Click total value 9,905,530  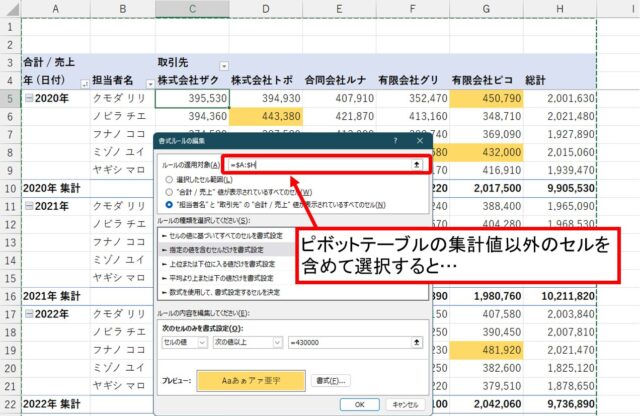[571, 188]
